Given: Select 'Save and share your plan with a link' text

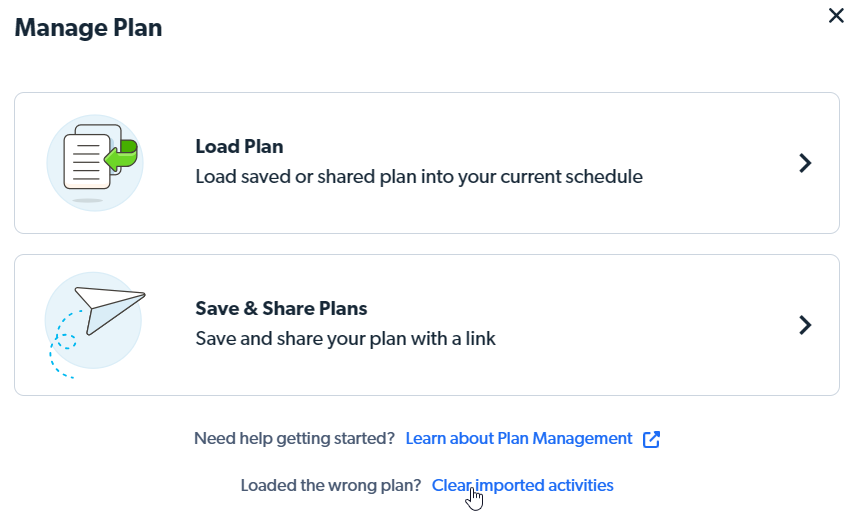Looking at the screenshot, I should click(345, 339).
